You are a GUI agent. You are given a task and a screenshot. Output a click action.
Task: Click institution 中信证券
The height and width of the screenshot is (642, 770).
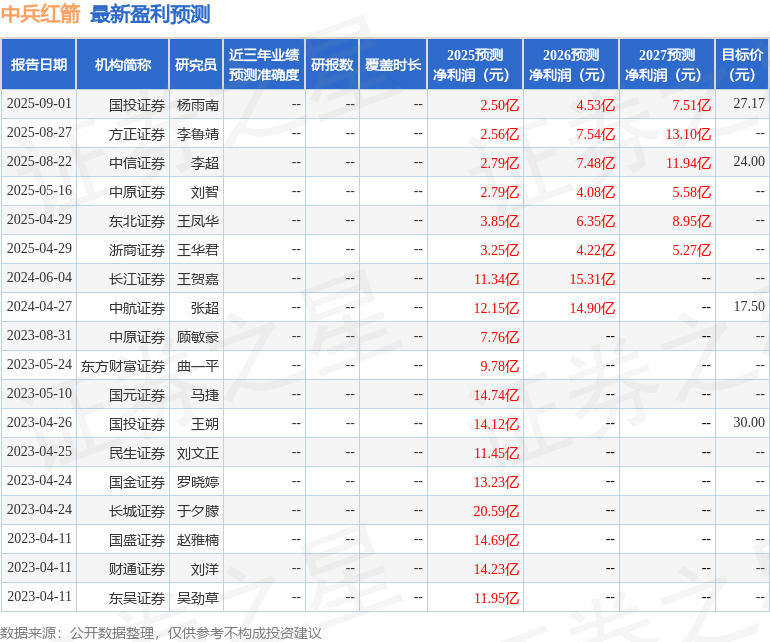pyautogui.click(x=137, y=163)
